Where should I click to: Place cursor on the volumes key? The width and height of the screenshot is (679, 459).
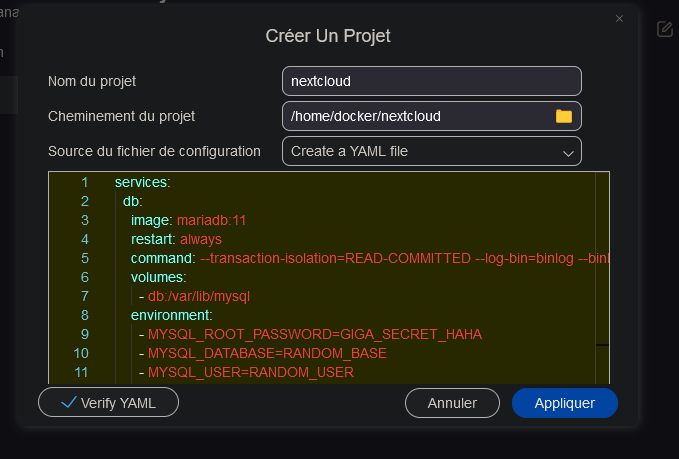coord(157,277)
